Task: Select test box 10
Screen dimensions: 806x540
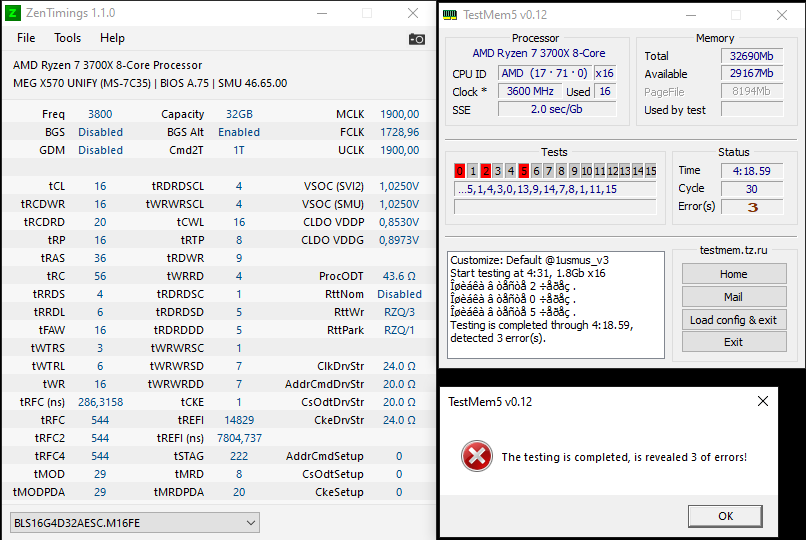Action: 587,171
